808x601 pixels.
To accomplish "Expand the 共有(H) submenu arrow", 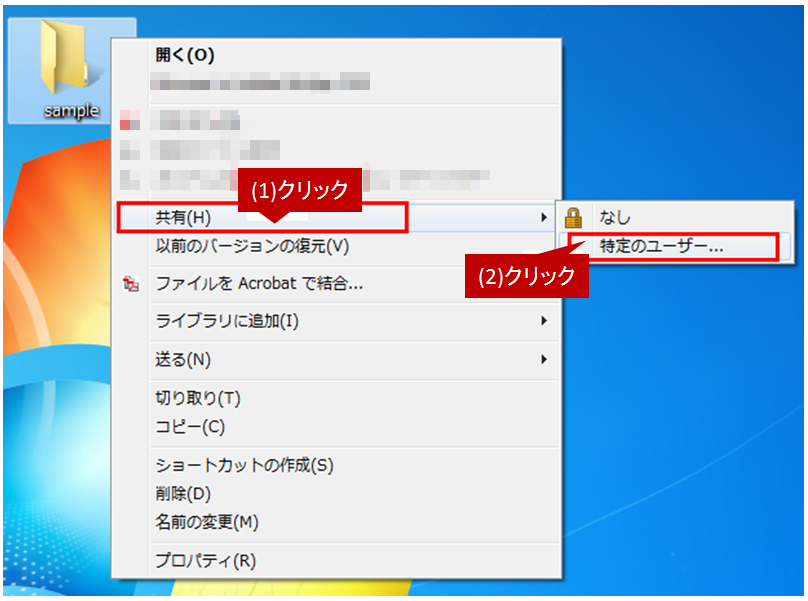I will coord(544,218).
